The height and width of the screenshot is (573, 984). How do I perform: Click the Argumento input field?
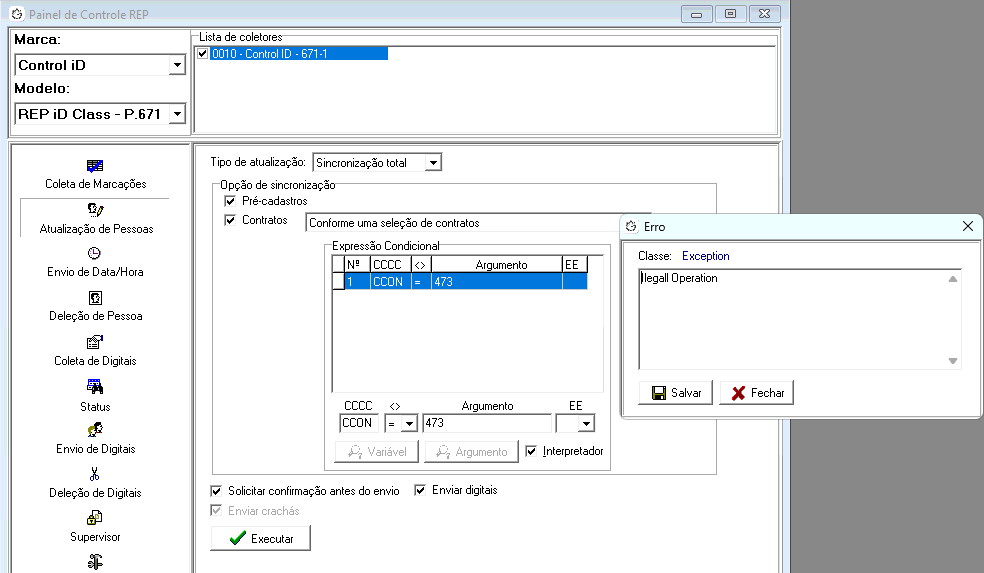pos(486,423)
